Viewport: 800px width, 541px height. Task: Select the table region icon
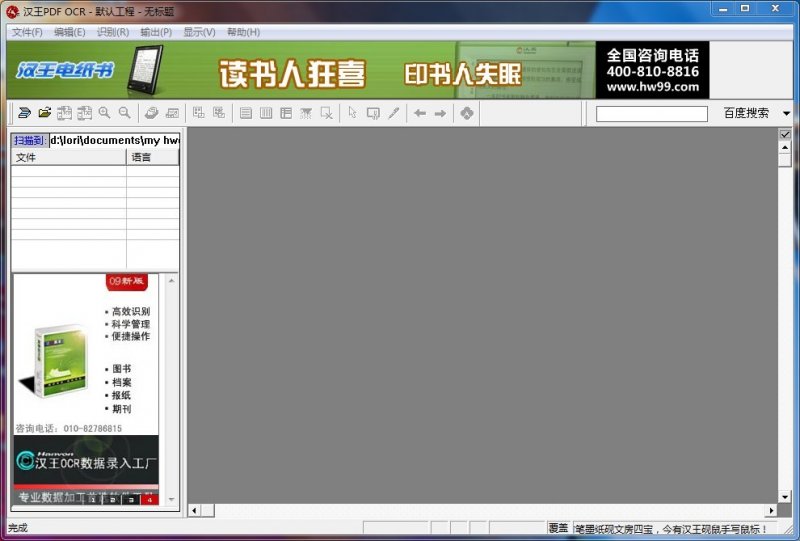(286, 113)
